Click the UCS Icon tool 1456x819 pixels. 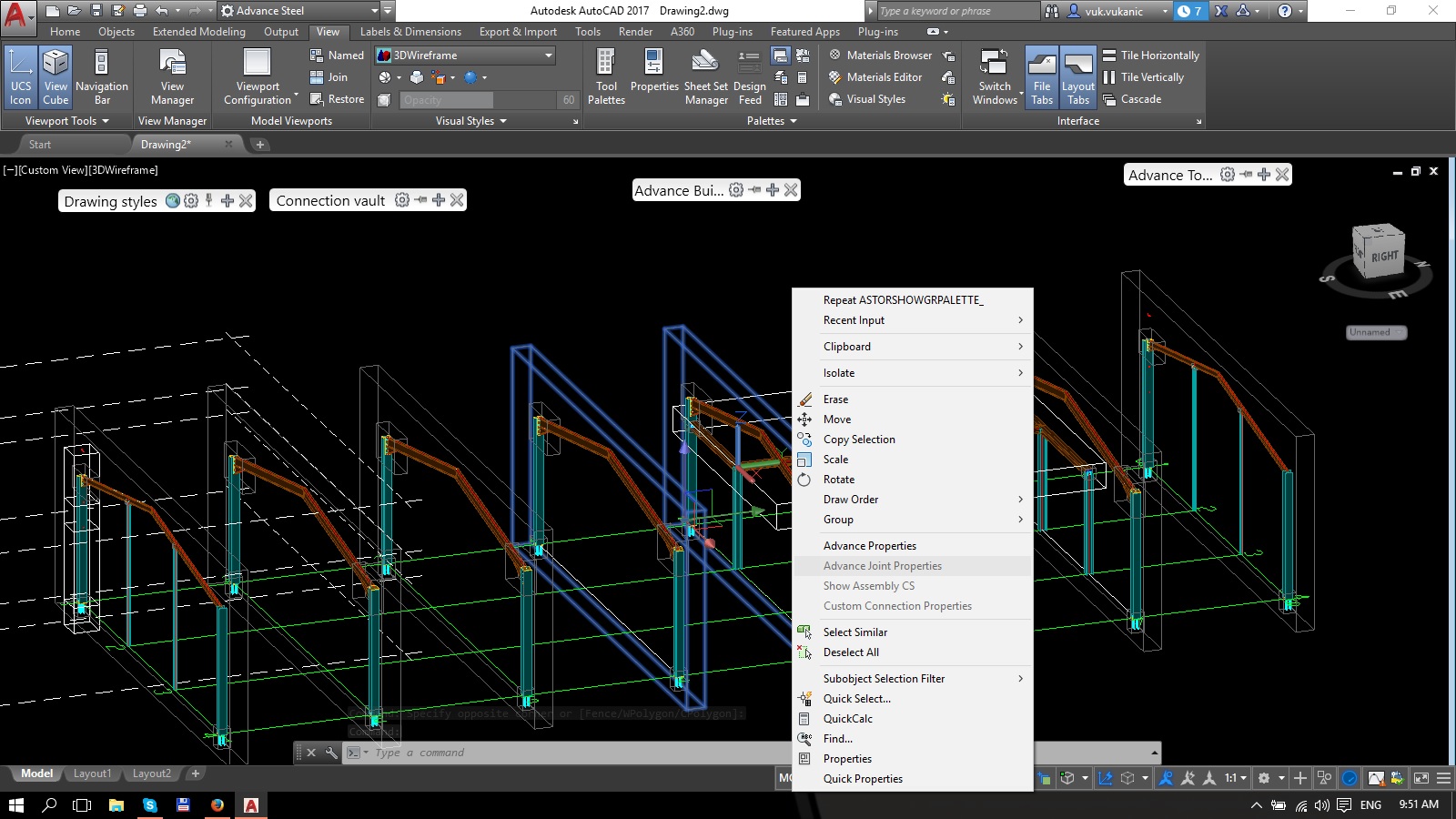(20, 76)
